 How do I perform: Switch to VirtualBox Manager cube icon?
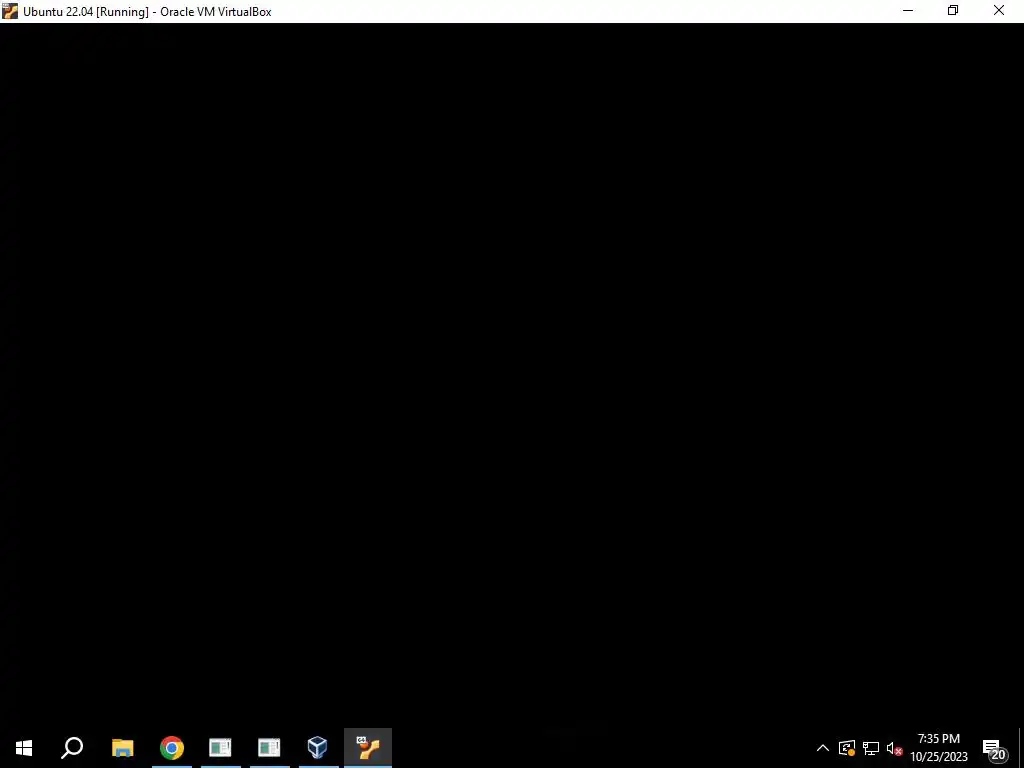click(x=317, y=748)
